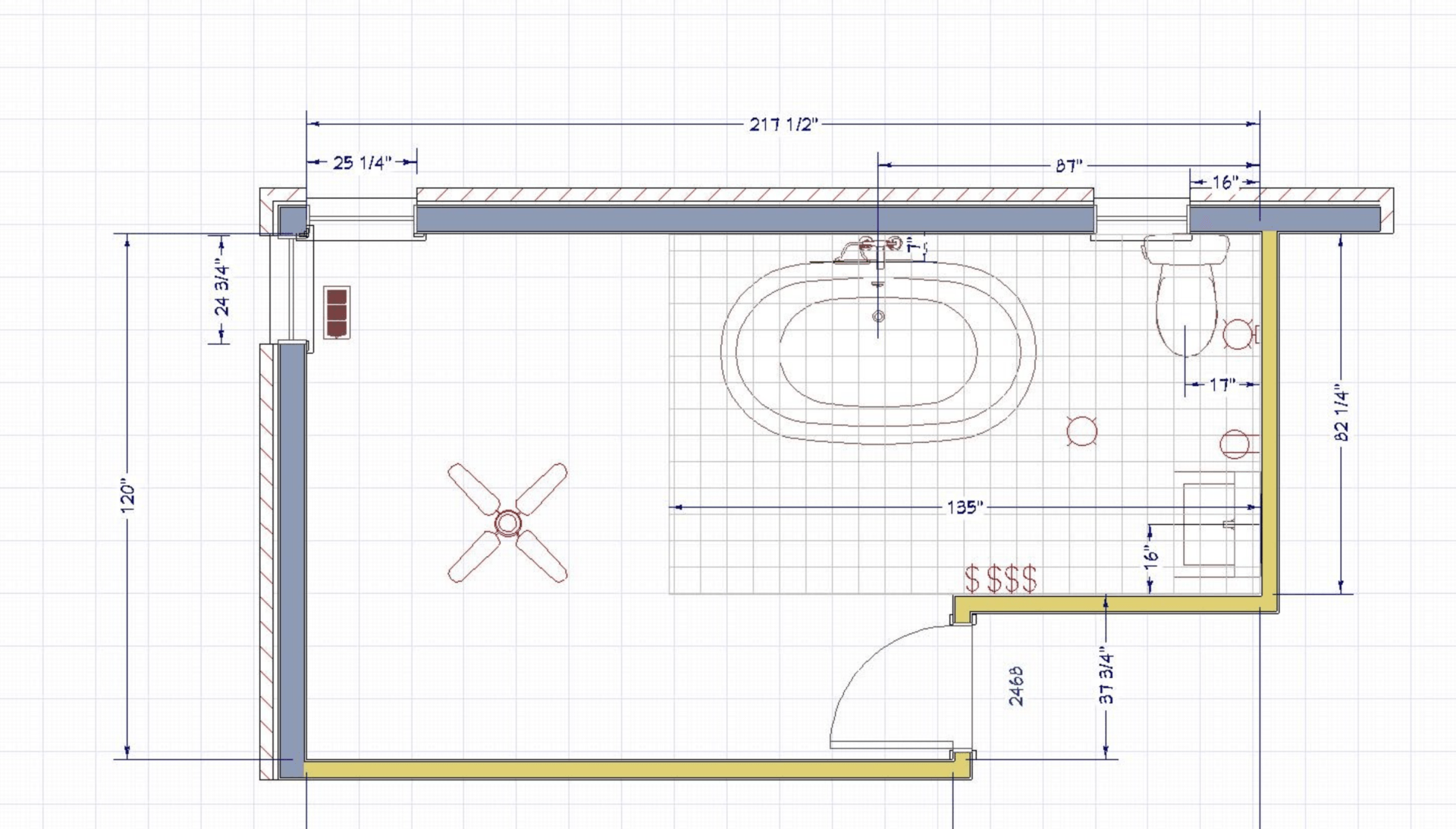This screenshot has width=1456, height=829.
Task: Click the 2468 door label
Action: click(x=1016, y=686)
